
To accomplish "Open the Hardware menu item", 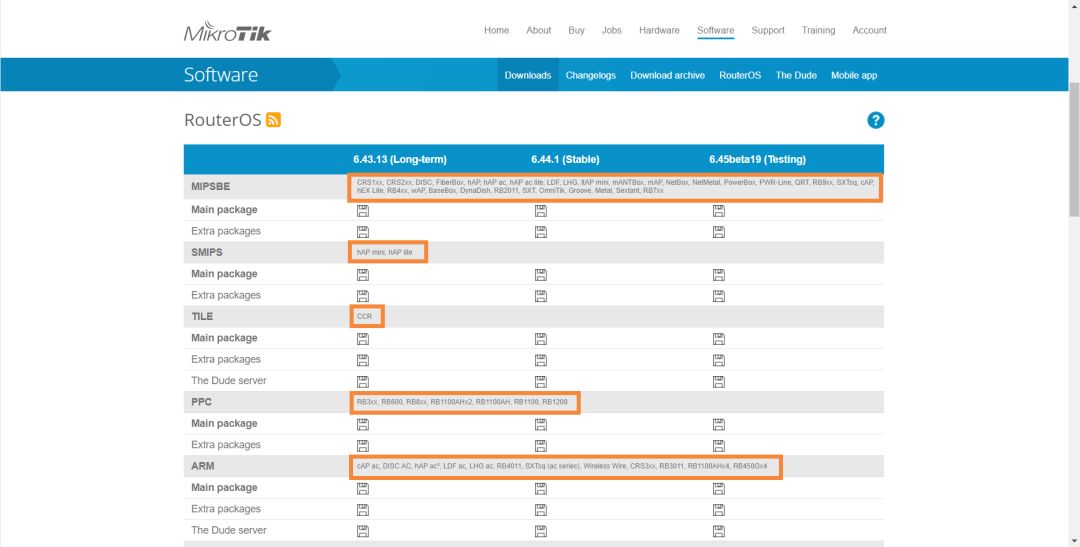I will pyautogui.click(x=659, y=30).
